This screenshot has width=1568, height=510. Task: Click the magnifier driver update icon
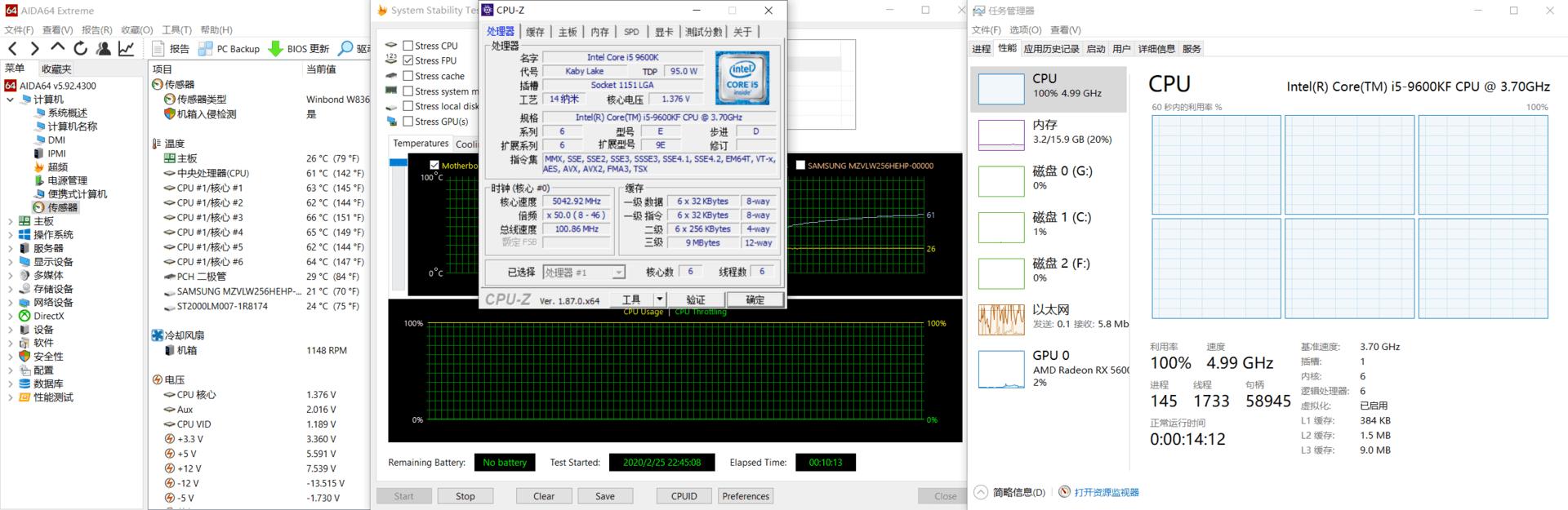(x=346, y=49)
